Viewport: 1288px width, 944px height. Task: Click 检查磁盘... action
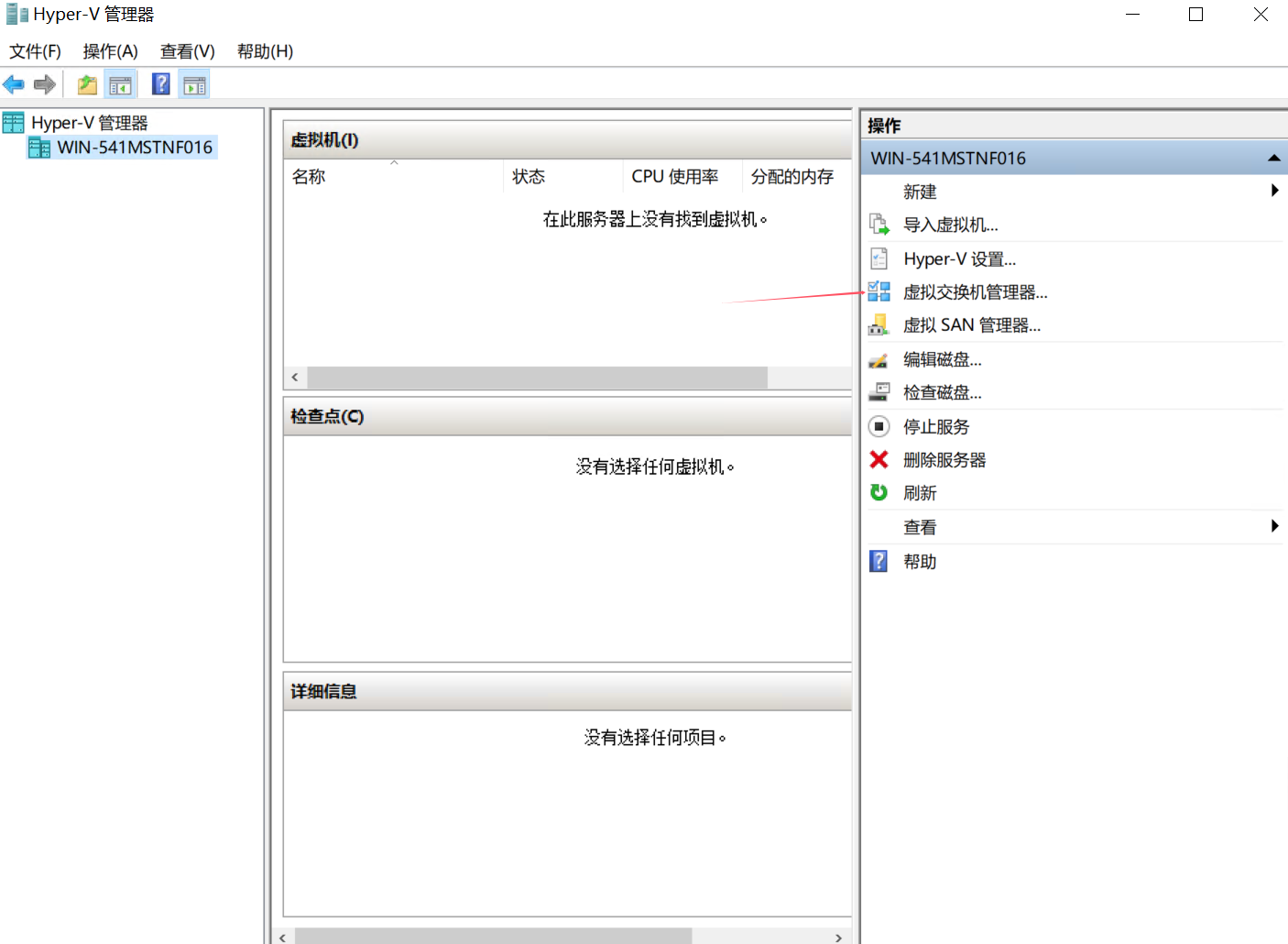point(942,392)
